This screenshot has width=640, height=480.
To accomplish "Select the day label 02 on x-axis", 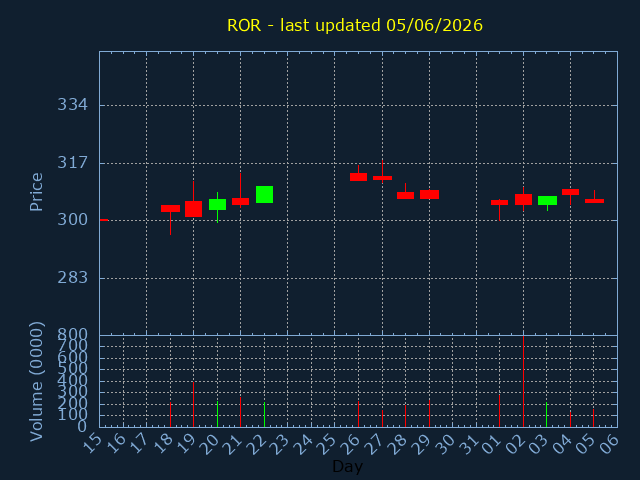I will [x=516, y=444].
